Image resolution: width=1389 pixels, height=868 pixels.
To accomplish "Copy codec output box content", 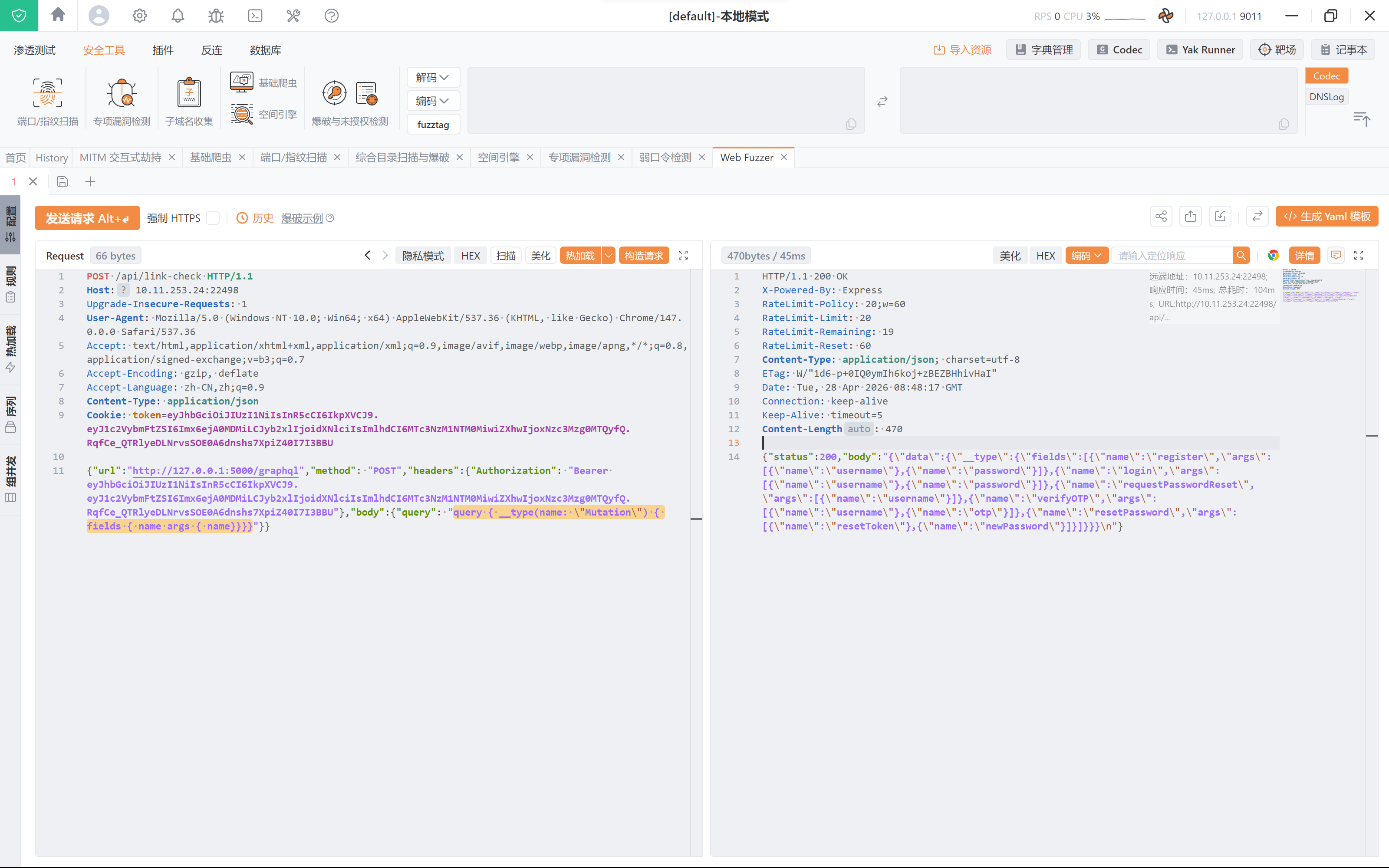I will 1284,124.
